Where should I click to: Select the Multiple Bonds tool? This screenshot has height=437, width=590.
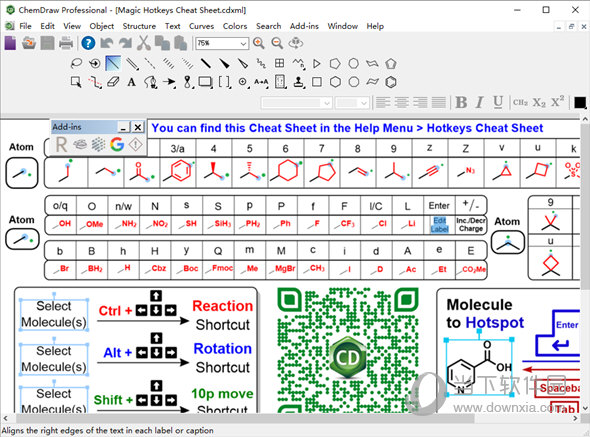point(132,63)
